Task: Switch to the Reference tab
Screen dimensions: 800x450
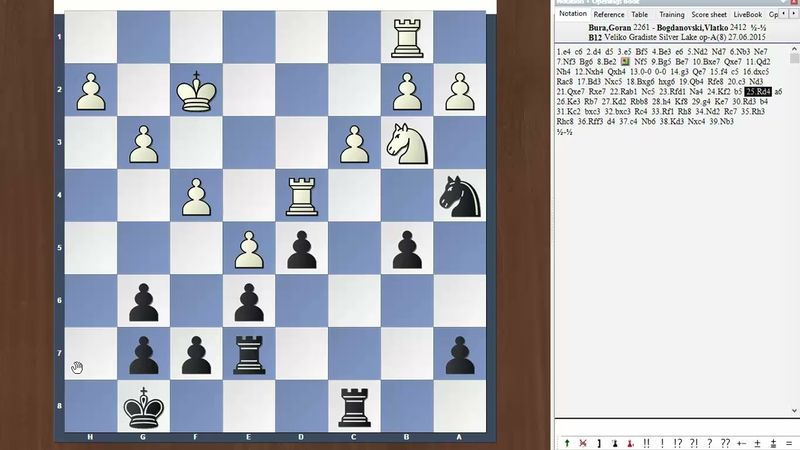Action: click(x=608, y=15)
